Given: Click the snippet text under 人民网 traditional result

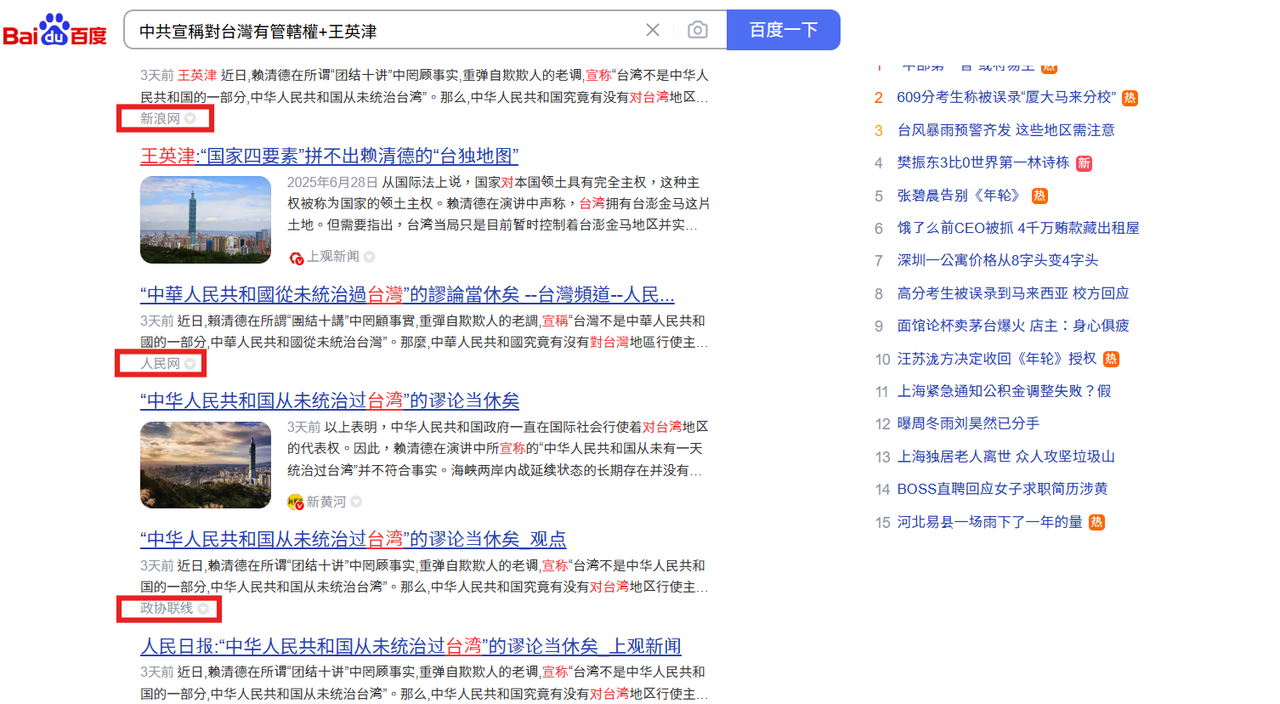Looking at the screenshot, I should 425,332.
